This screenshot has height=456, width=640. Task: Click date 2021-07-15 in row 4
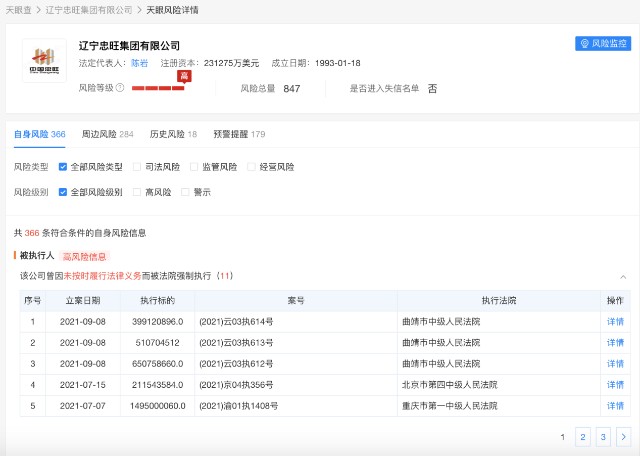click(83, 385)
